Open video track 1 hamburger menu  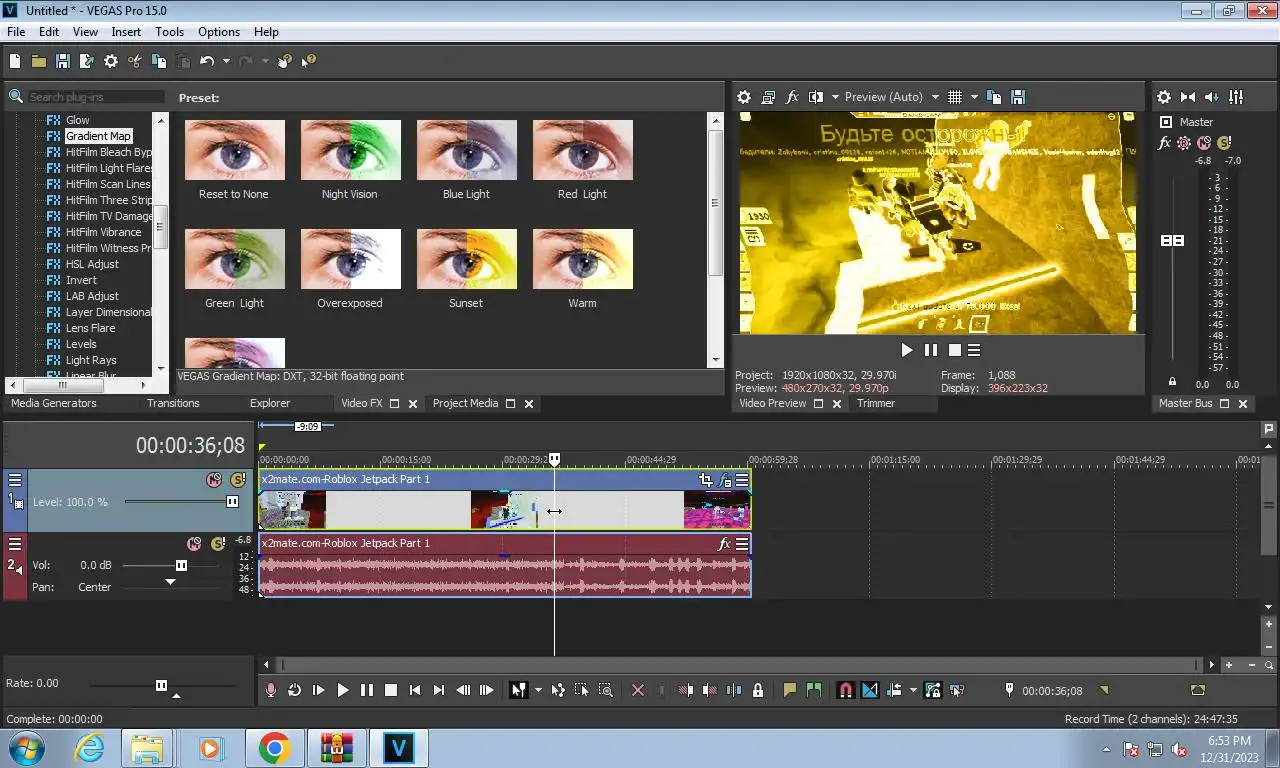pos(15,480)
